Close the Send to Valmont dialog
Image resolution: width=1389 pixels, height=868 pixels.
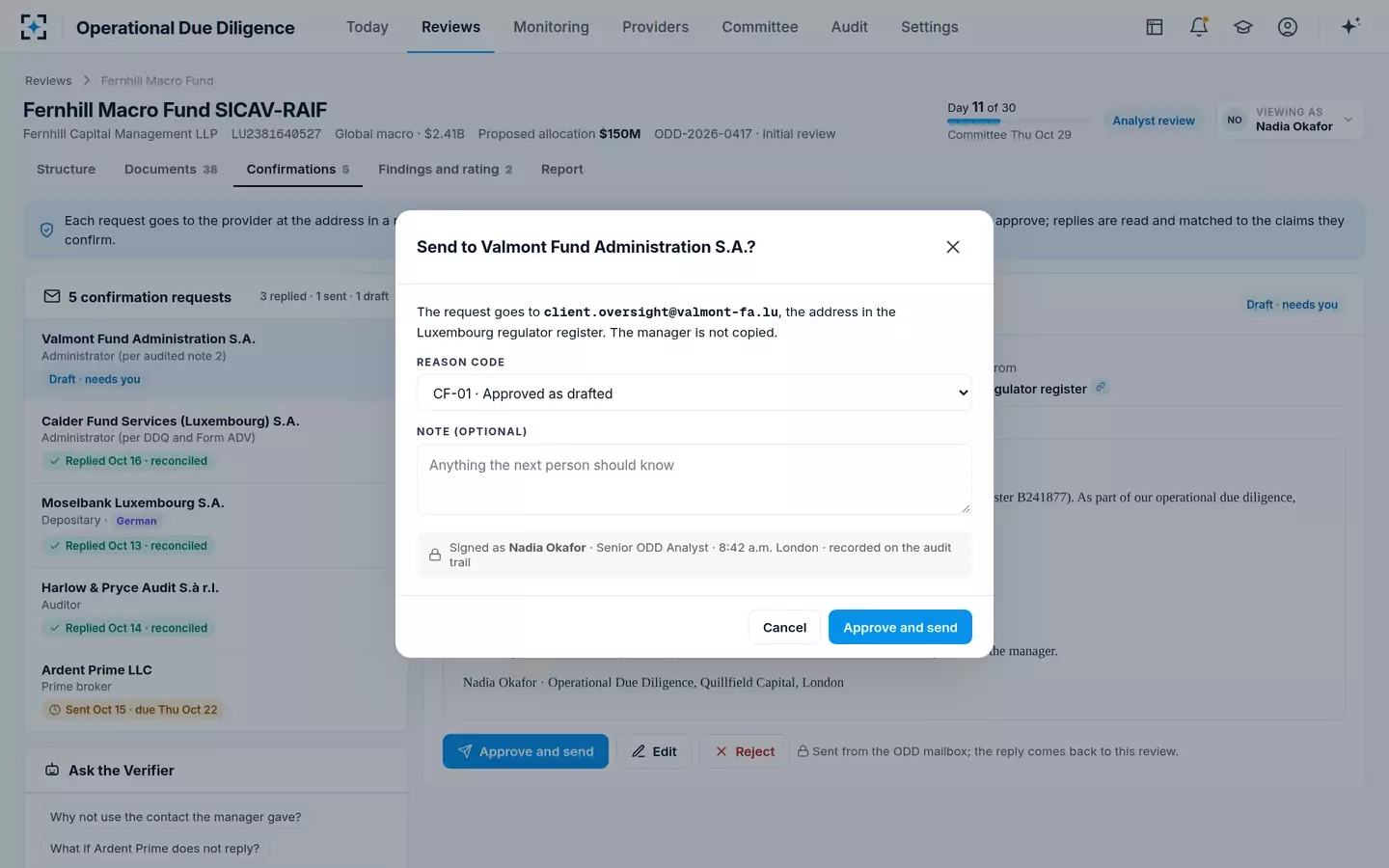click(x=953, y=247)
